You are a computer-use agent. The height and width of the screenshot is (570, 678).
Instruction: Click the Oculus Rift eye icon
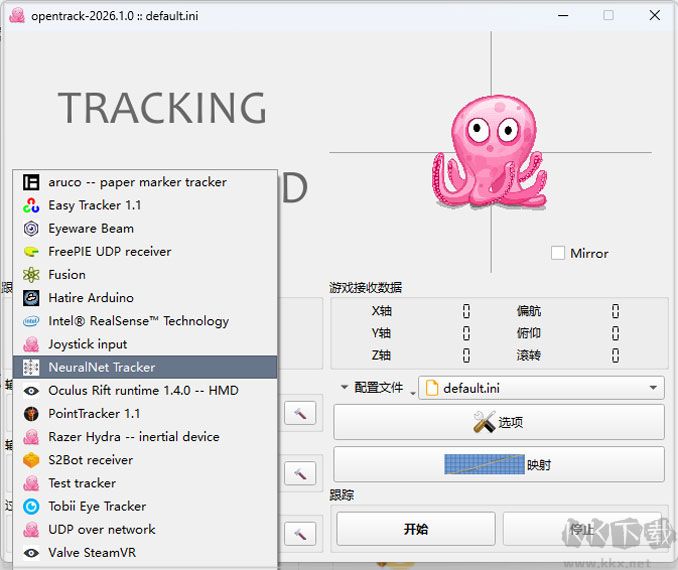click(31, 391)
